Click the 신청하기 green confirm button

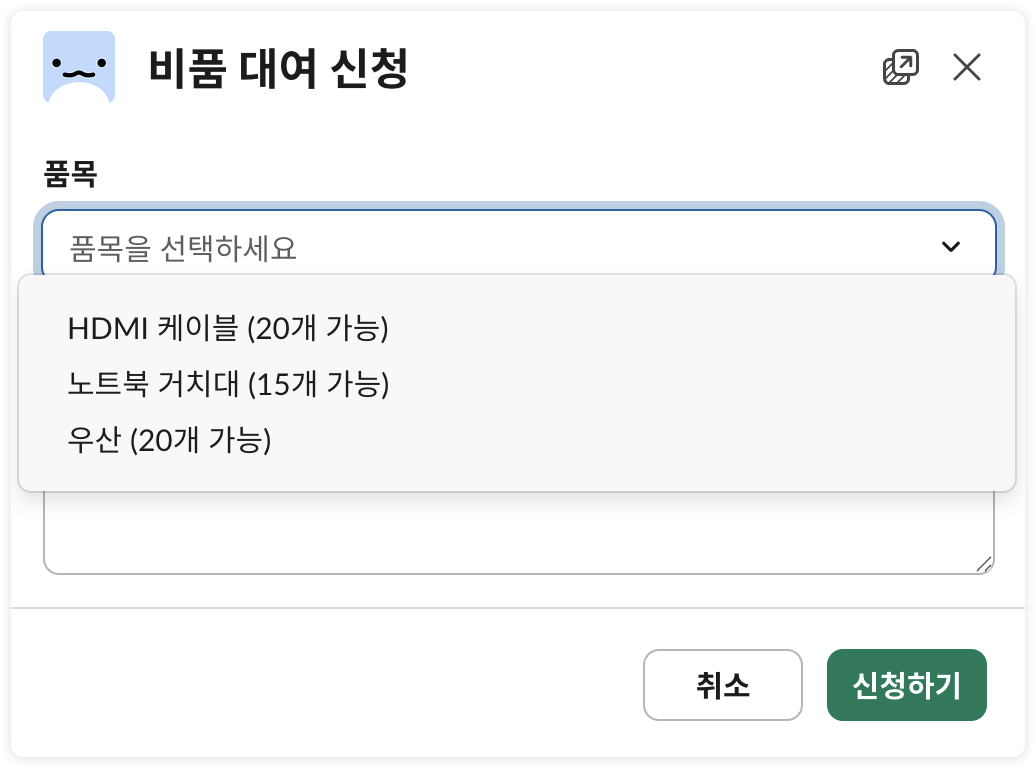[906, 684]
